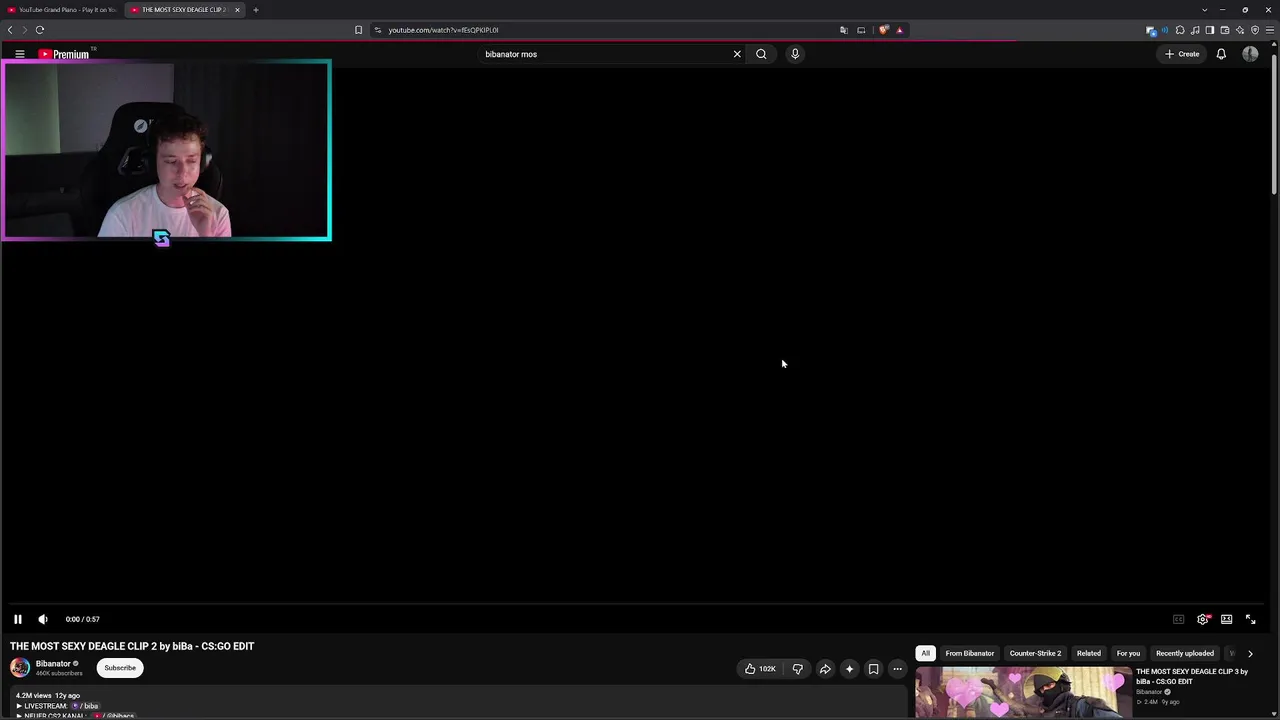Open the sparkle Ask AI button
This screenshot has width=1280, height=720.
click(849, 669)
